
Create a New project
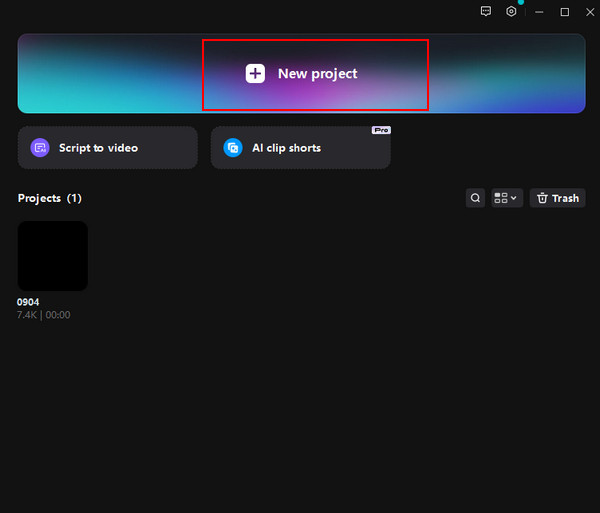click(x=302, y=73)
